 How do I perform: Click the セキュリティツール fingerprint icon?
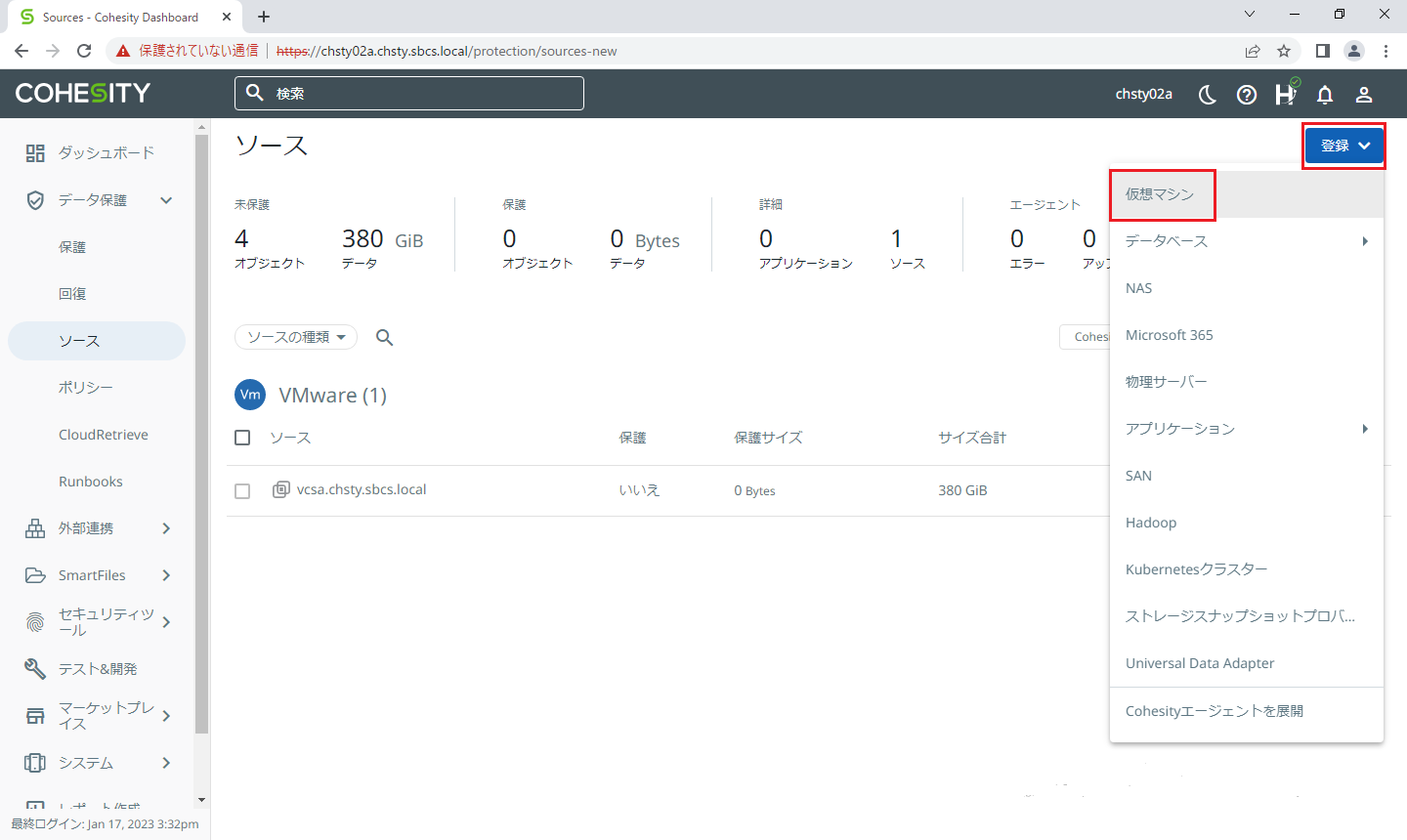[x=35, y=622]
